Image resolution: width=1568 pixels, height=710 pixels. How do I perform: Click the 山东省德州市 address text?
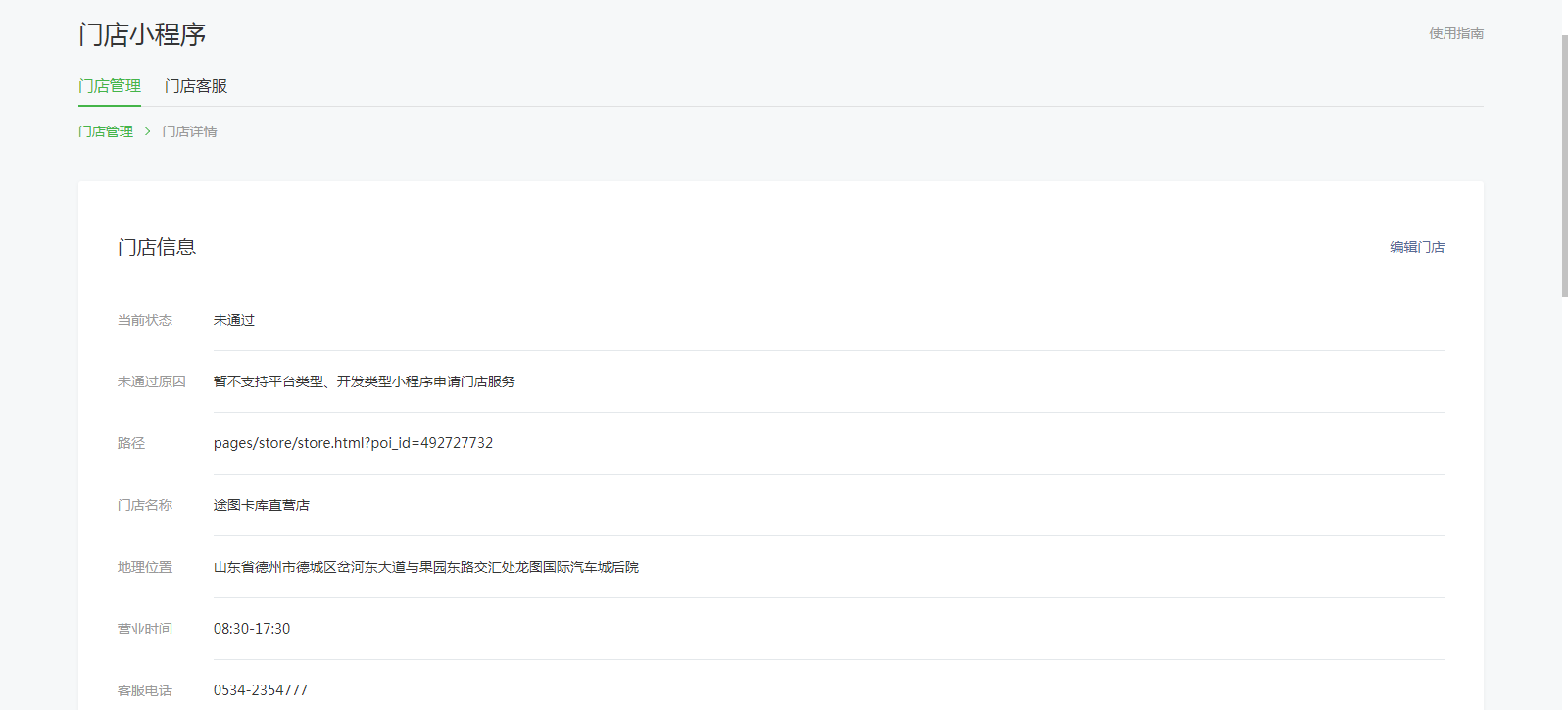(426, 567)
